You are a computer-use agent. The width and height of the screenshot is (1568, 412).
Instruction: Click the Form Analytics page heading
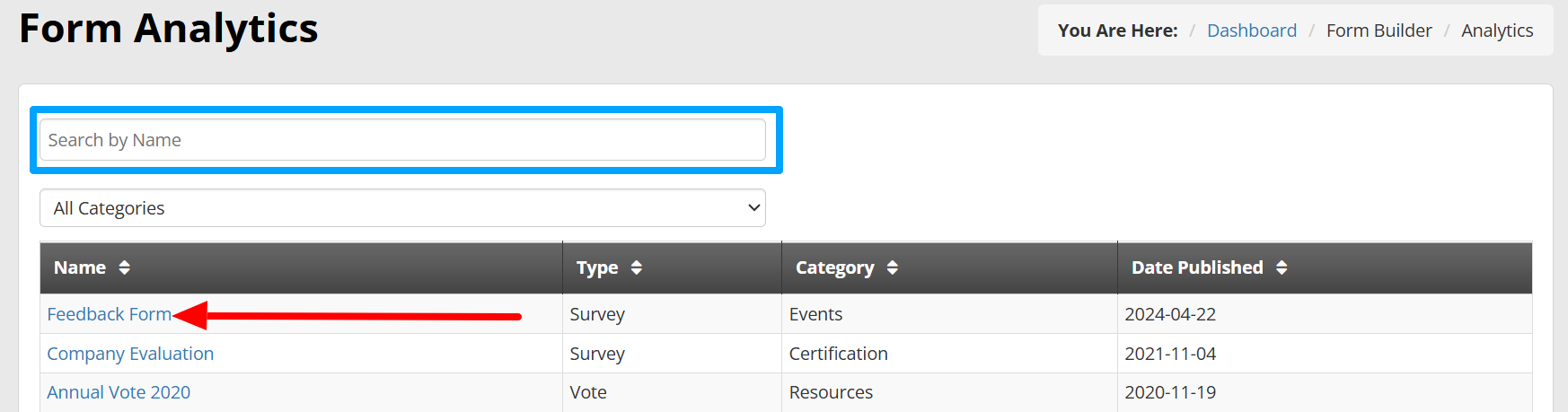(169, 28)
